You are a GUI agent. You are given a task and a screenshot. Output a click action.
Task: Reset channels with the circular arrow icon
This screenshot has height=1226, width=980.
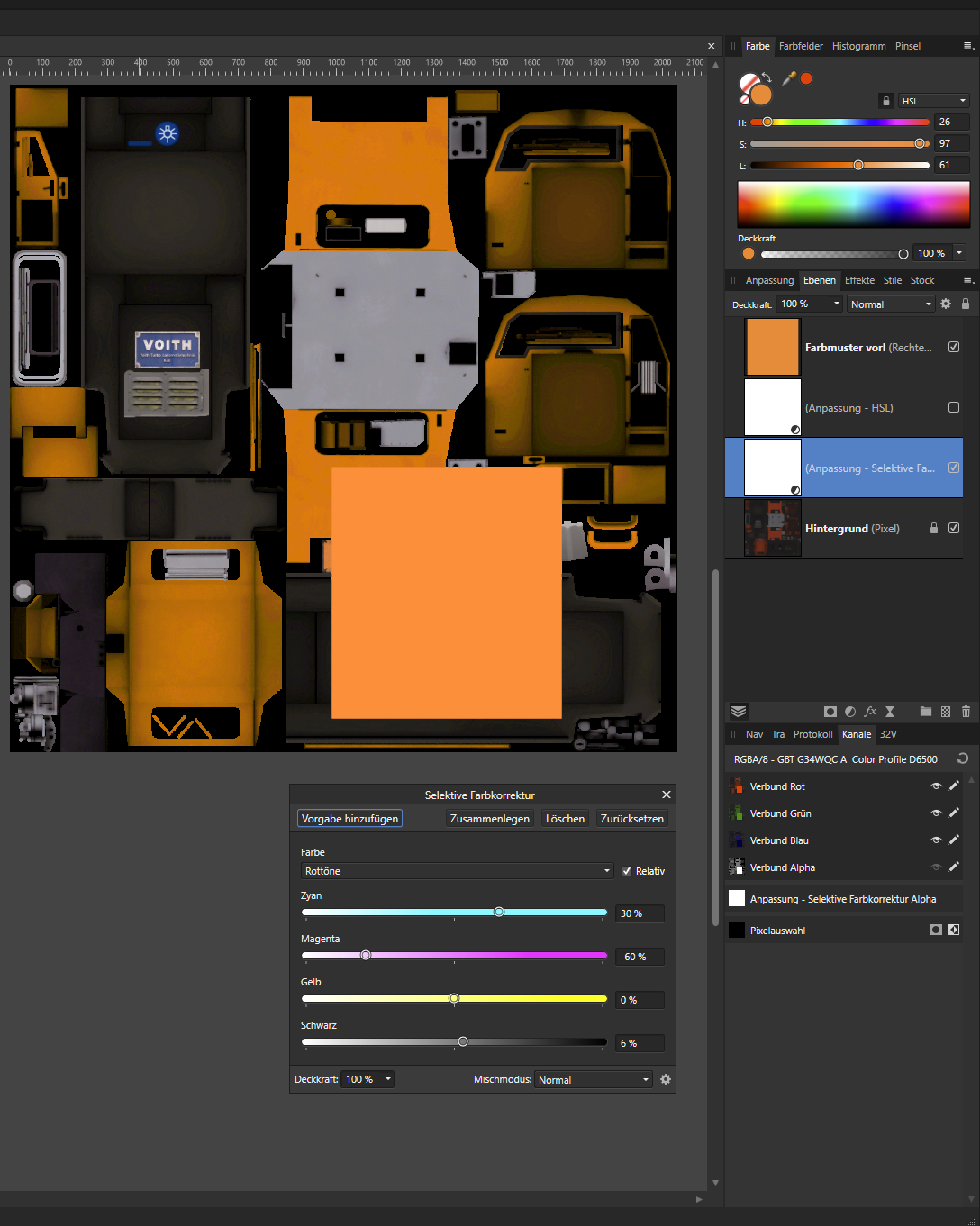pyautogui.click(x=962, y=758)
